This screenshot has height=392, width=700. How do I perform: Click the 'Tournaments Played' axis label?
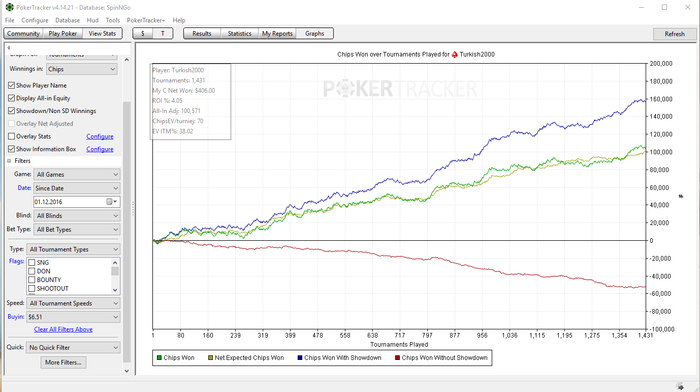[x=399, y=344]
